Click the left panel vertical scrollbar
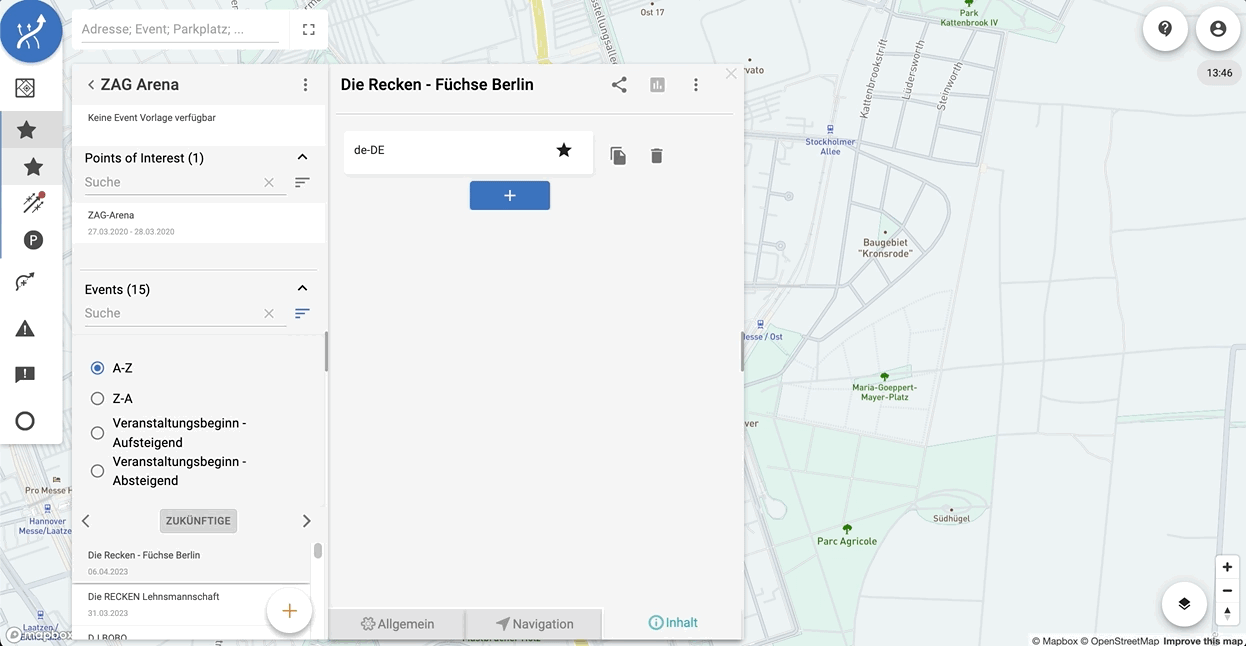Image resolution: width=1246 pixels, height=646 pixels. coord(326,352)
